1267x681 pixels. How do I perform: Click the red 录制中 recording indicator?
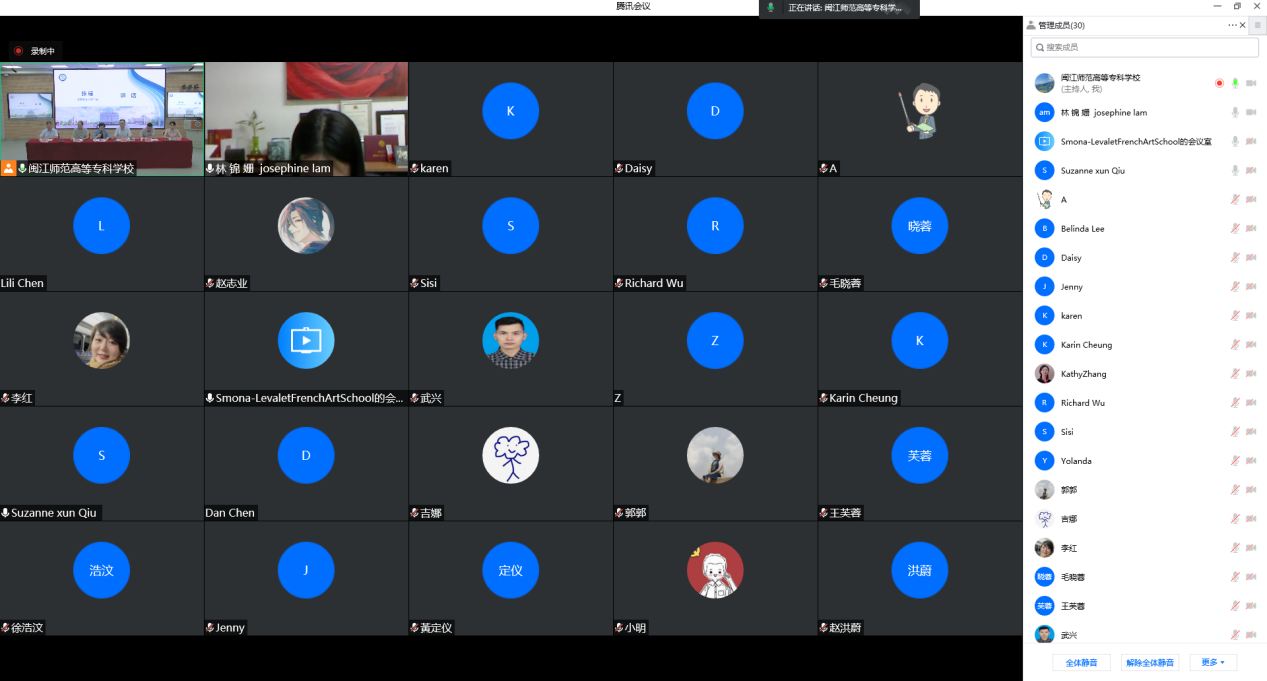tap(36, 50)
